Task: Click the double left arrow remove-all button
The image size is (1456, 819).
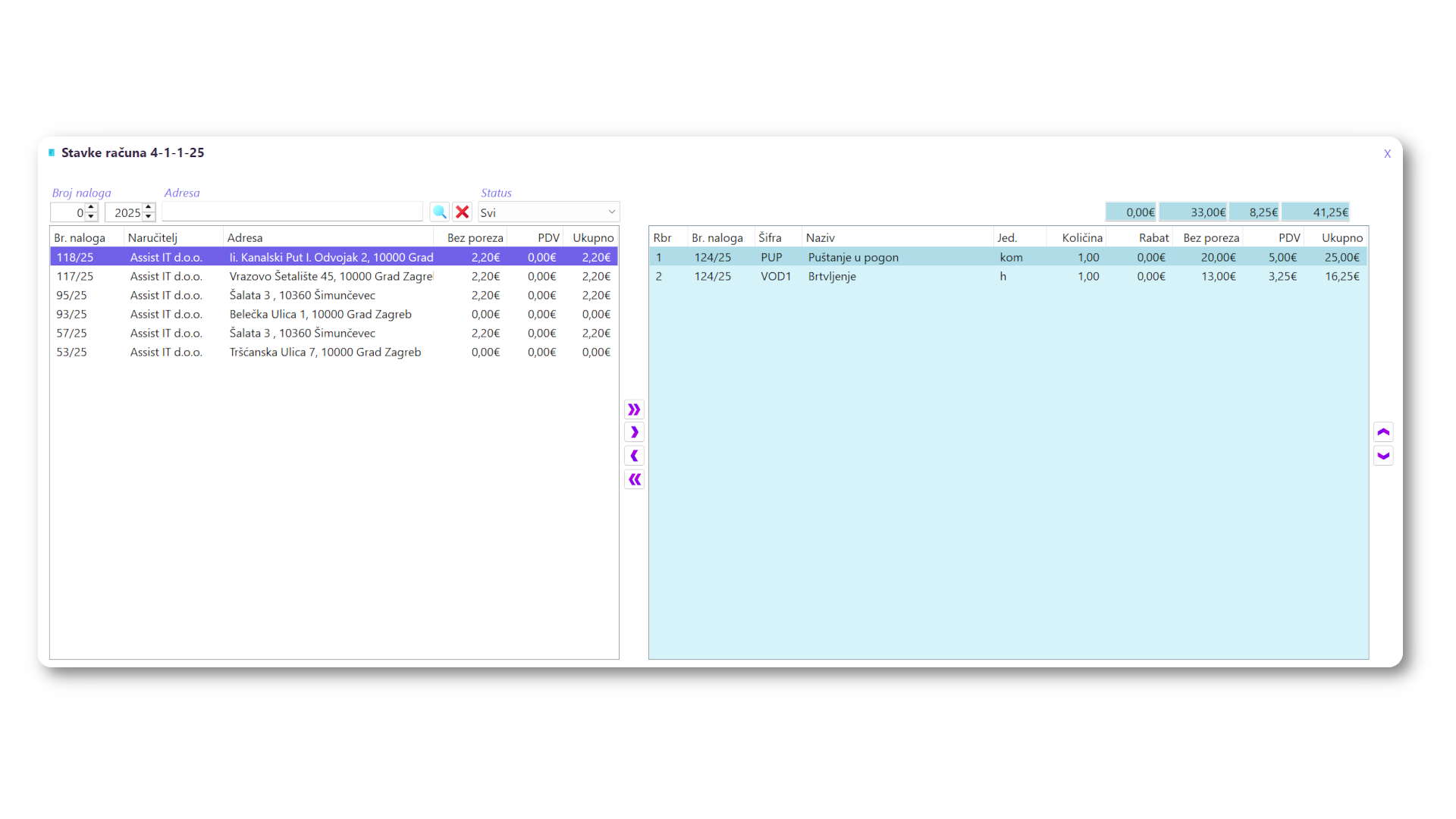Action: point(634,479)
